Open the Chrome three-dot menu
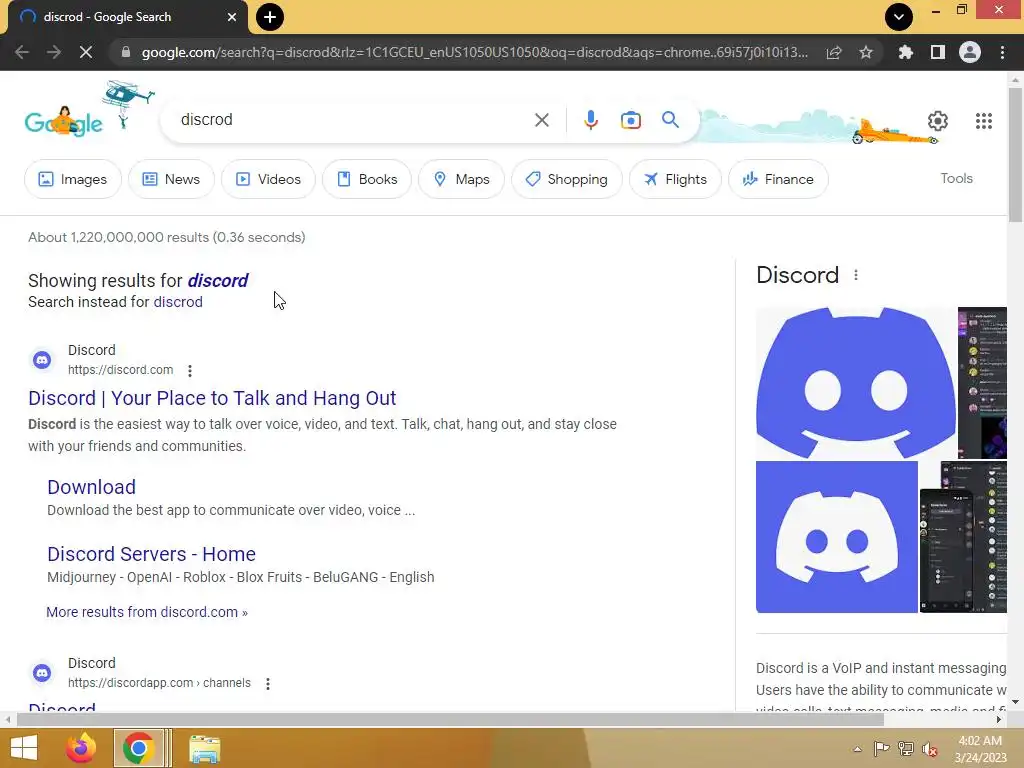The height and width of the screenshot is (768, 1024). point(1002,52)
